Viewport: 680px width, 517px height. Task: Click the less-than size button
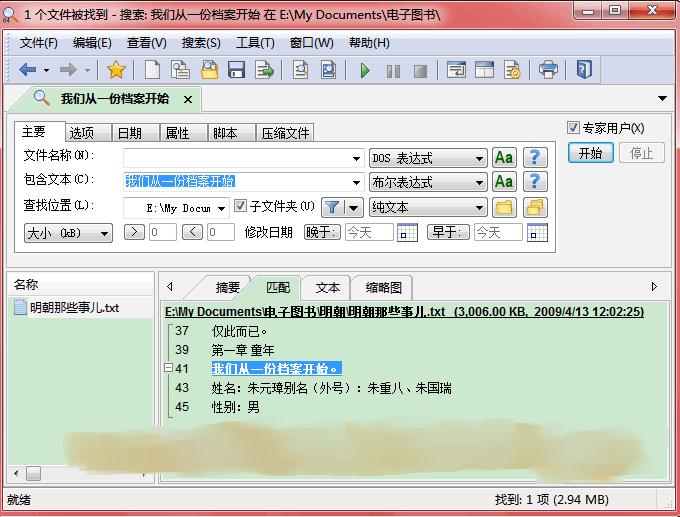point(192,232)
